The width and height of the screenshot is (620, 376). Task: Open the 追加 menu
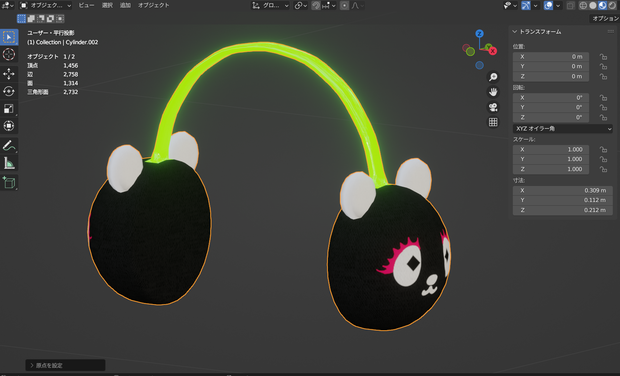click(125, 5)
